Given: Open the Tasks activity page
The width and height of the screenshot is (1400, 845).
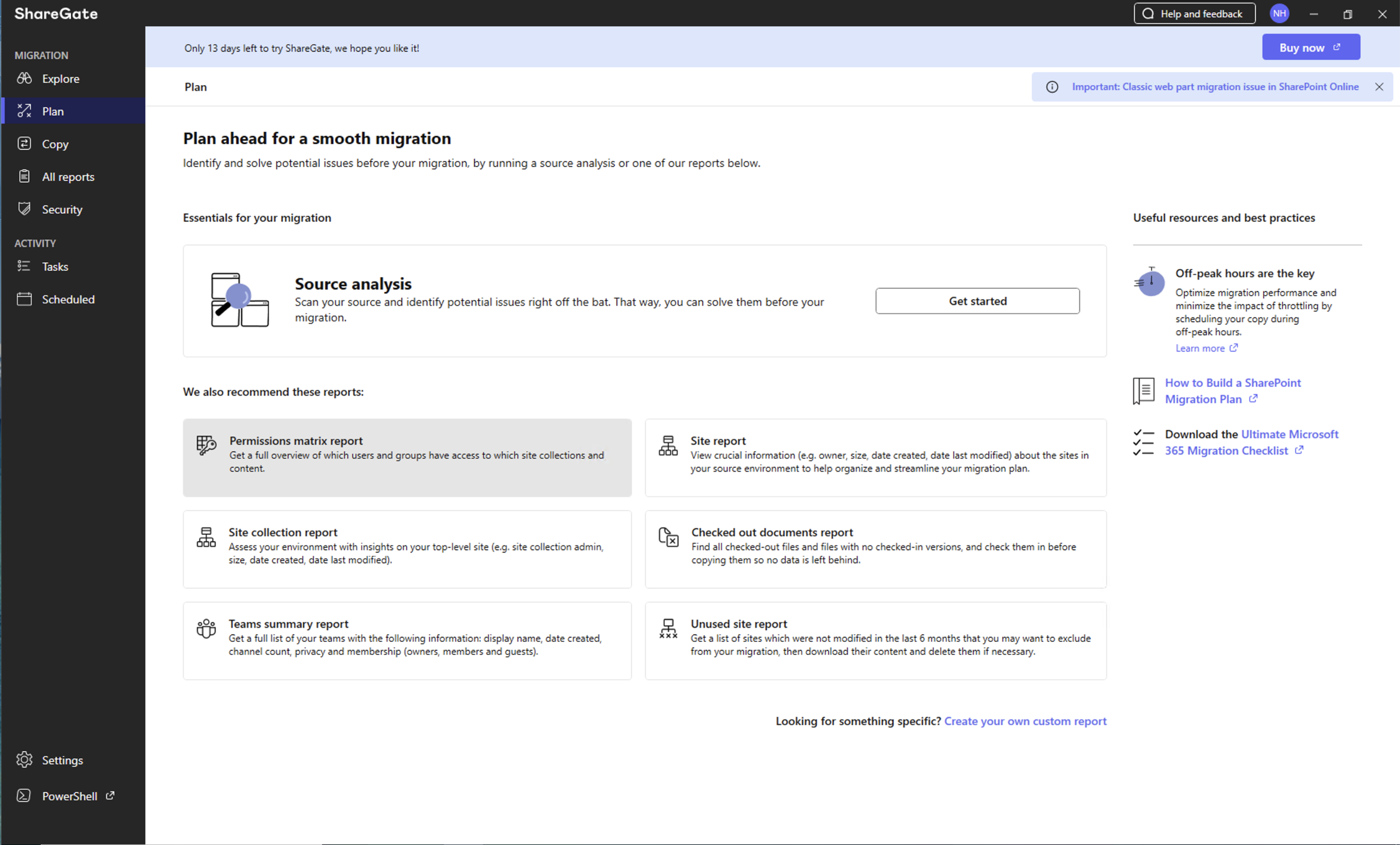Looking at the screenshot, I should point(73,266).
